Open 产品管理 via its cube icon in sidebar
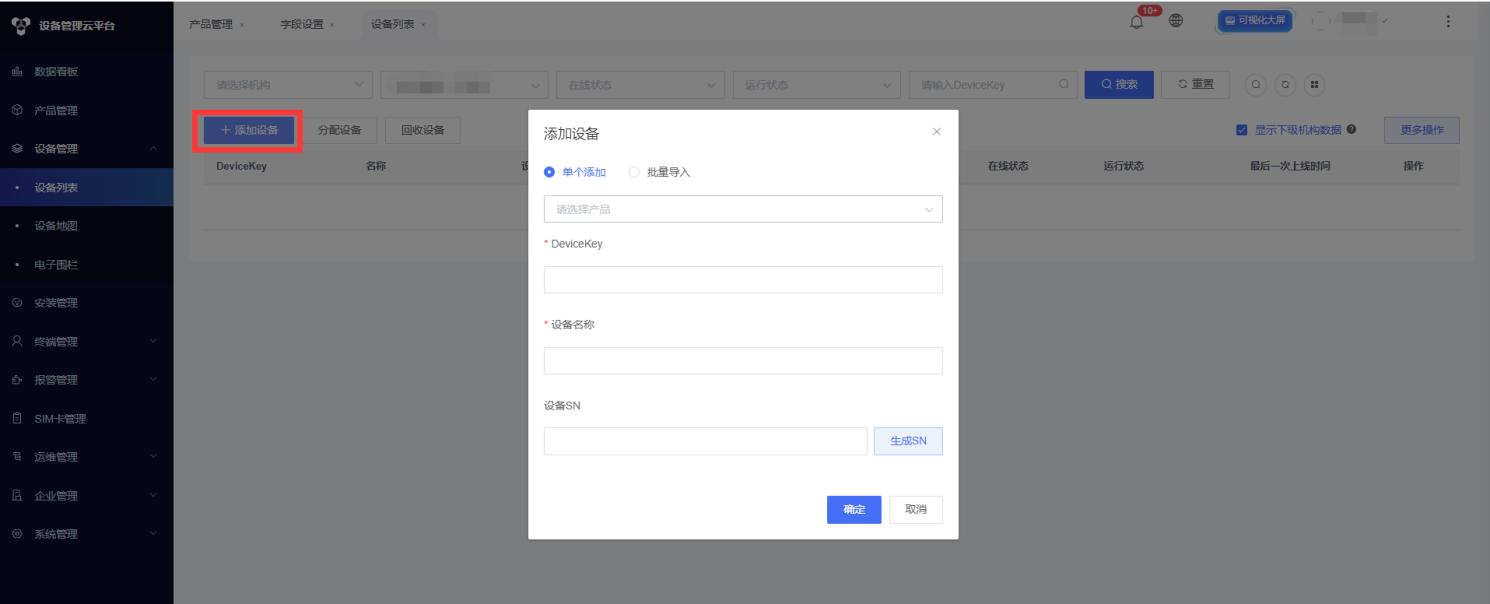1490x604 pixels. pyautogui.click(x=16, y=110)
